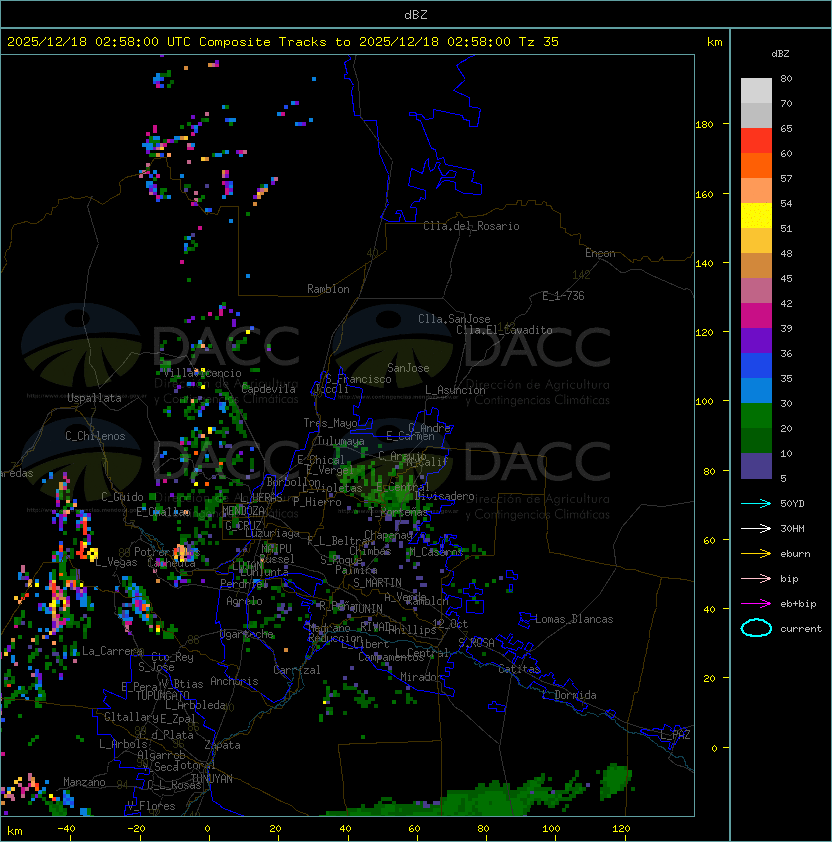Click the Ugarteche map label
The image size is (832, 842).
tap(247, 634)
